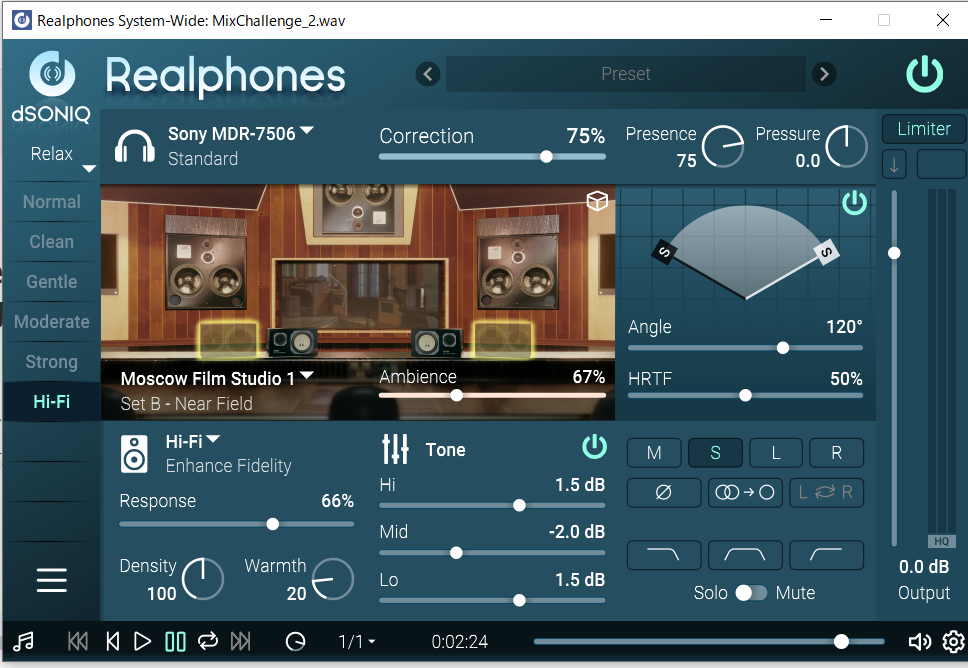The height and width of the screenshot is (668, 968).
Task: Toggle the loop repeat icon
Action: click(208, 642)
